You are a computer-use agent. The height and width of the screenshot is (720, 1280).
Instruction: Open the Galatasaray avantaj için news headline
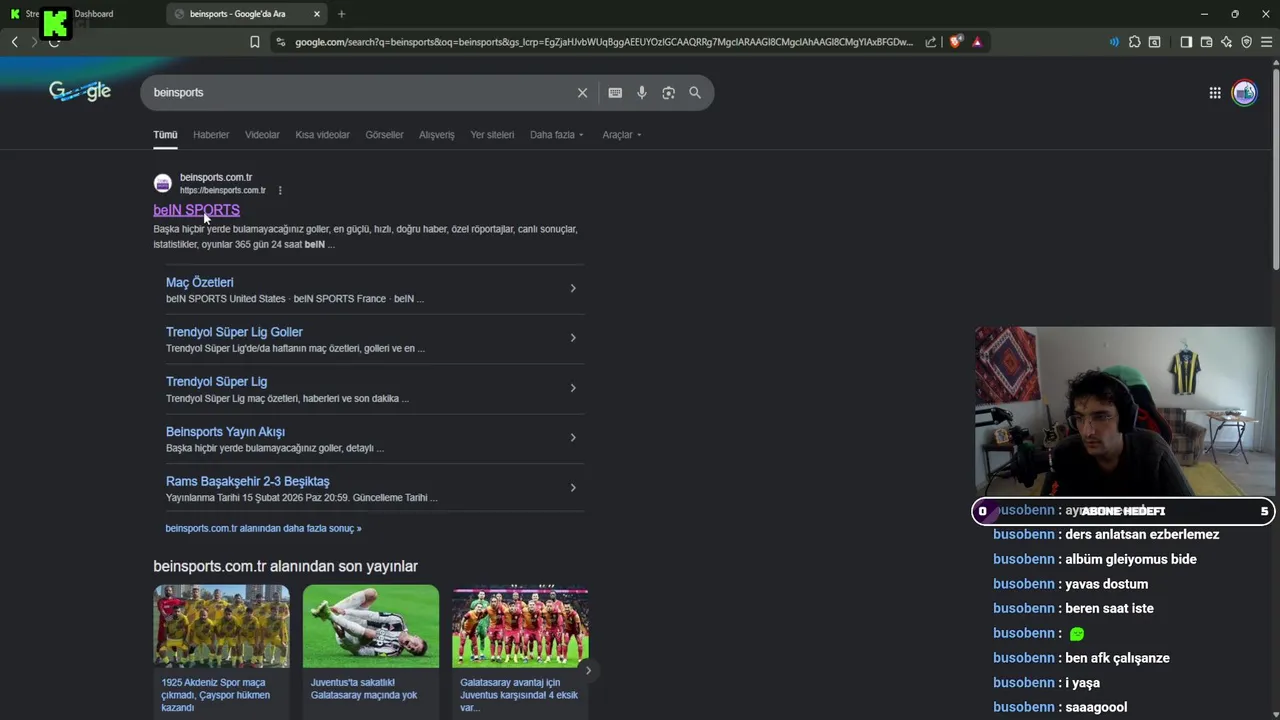[519, 695]
